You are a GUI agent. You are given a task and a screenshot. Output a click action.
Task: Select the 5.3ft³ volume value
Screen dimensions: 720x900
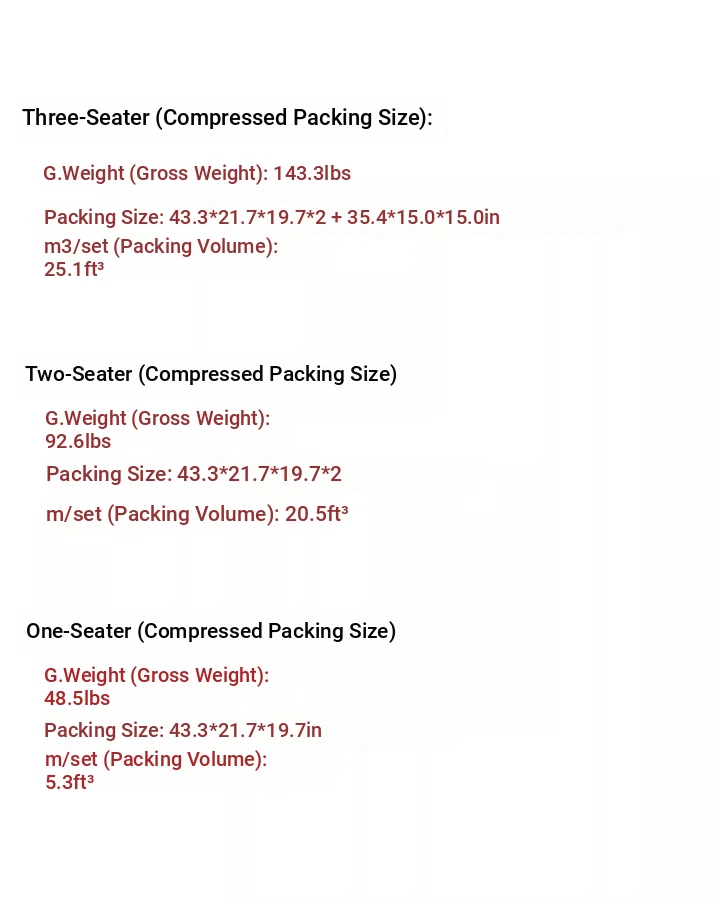(x=69, y=783)
